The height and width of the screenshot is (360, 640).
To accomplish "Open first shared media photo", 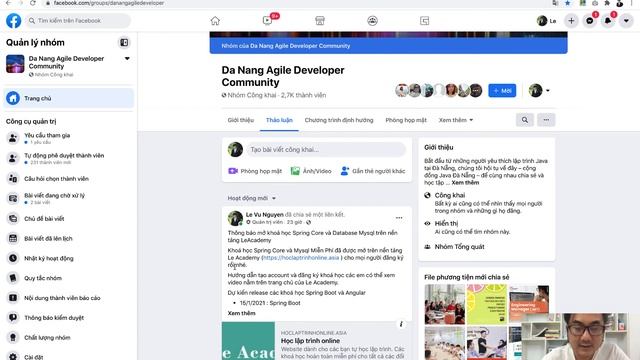I will pyautogui.click(x=444, y=304).
